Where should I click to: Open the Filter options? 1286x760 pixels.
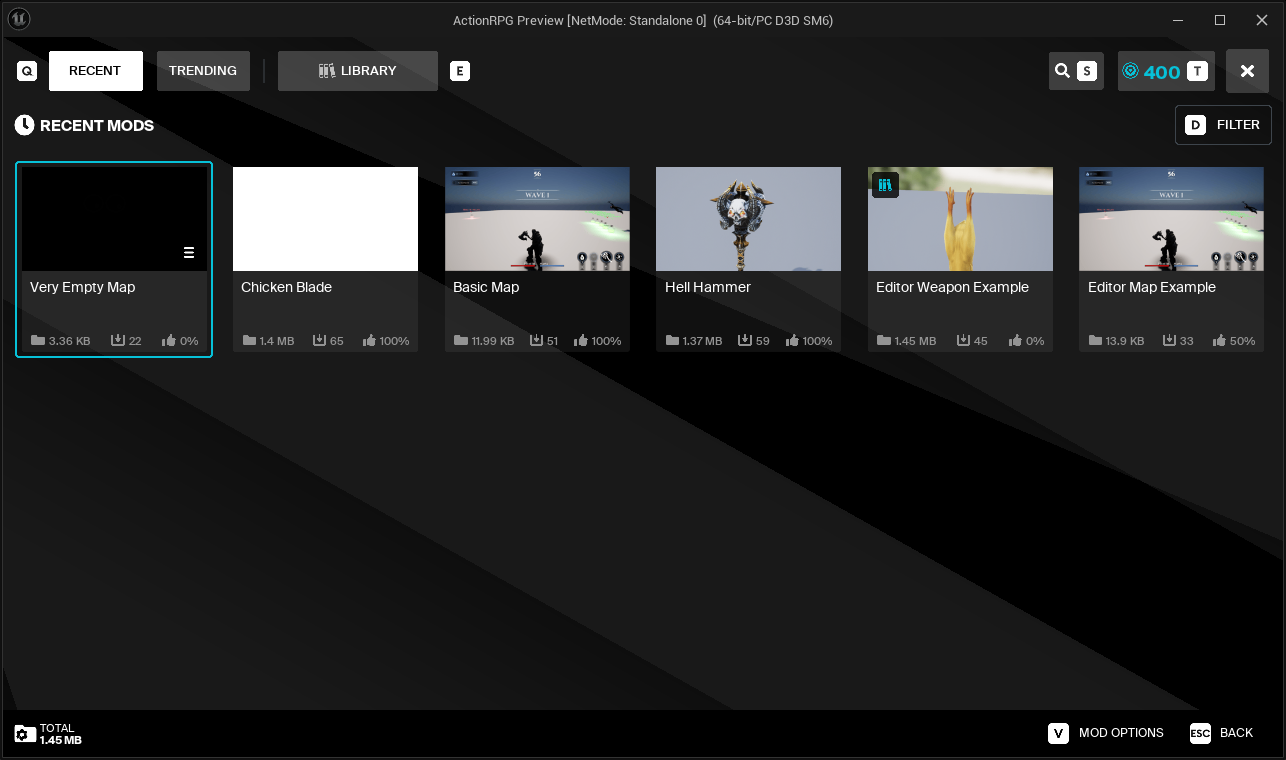point(1222,125)
